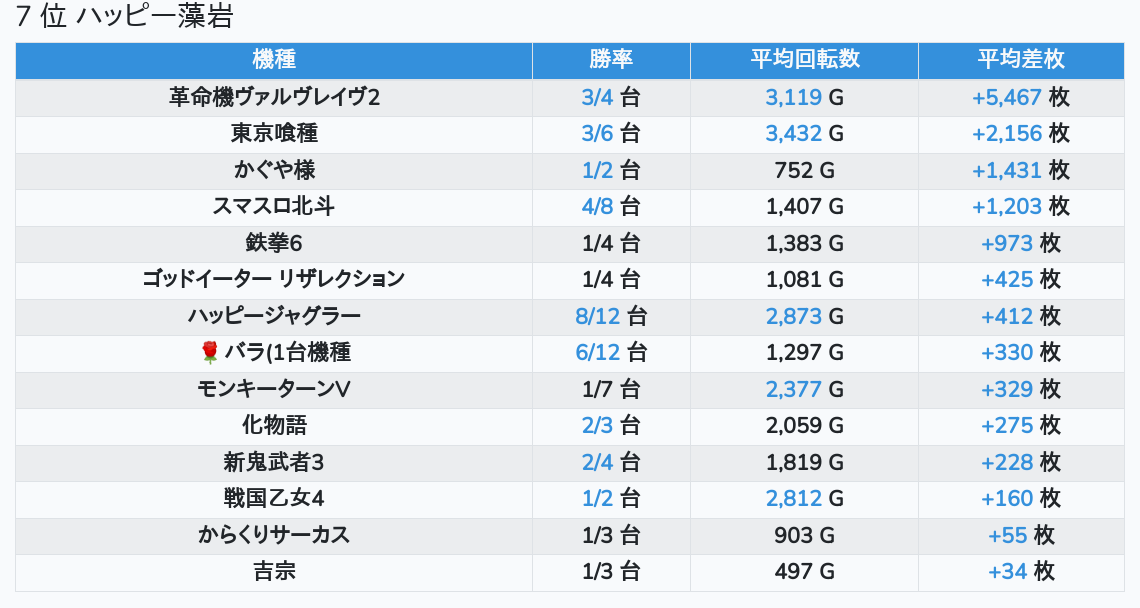Click the rose icon beside バラ
The width and height of the screenshot is (1140, 608).
(209, 352)
